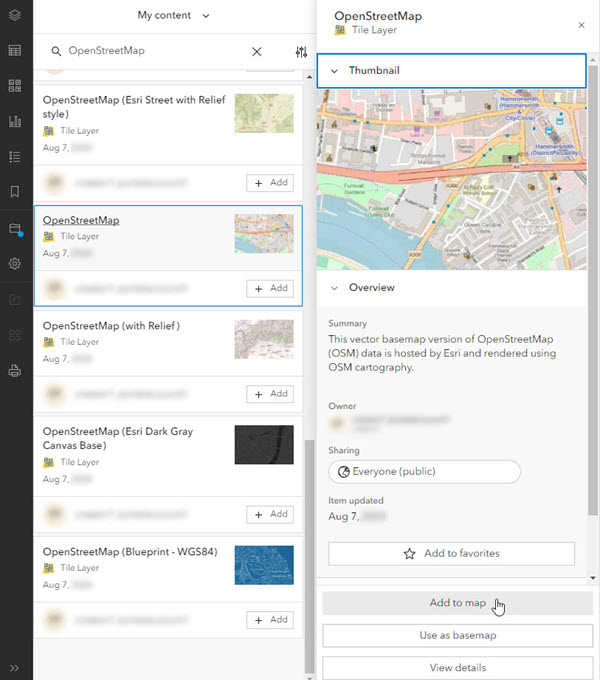The width and height of the screenshot is (600, 680).
Task: Click Use as basemap button
Action: coord(457,635)
